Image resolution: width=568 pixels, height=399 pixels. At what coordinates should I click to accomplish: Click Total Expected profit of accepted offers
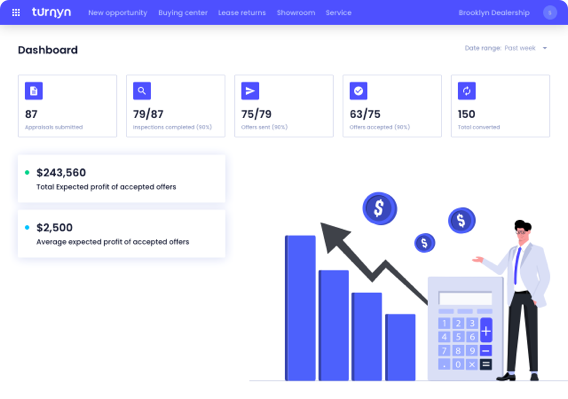point(106,187)
